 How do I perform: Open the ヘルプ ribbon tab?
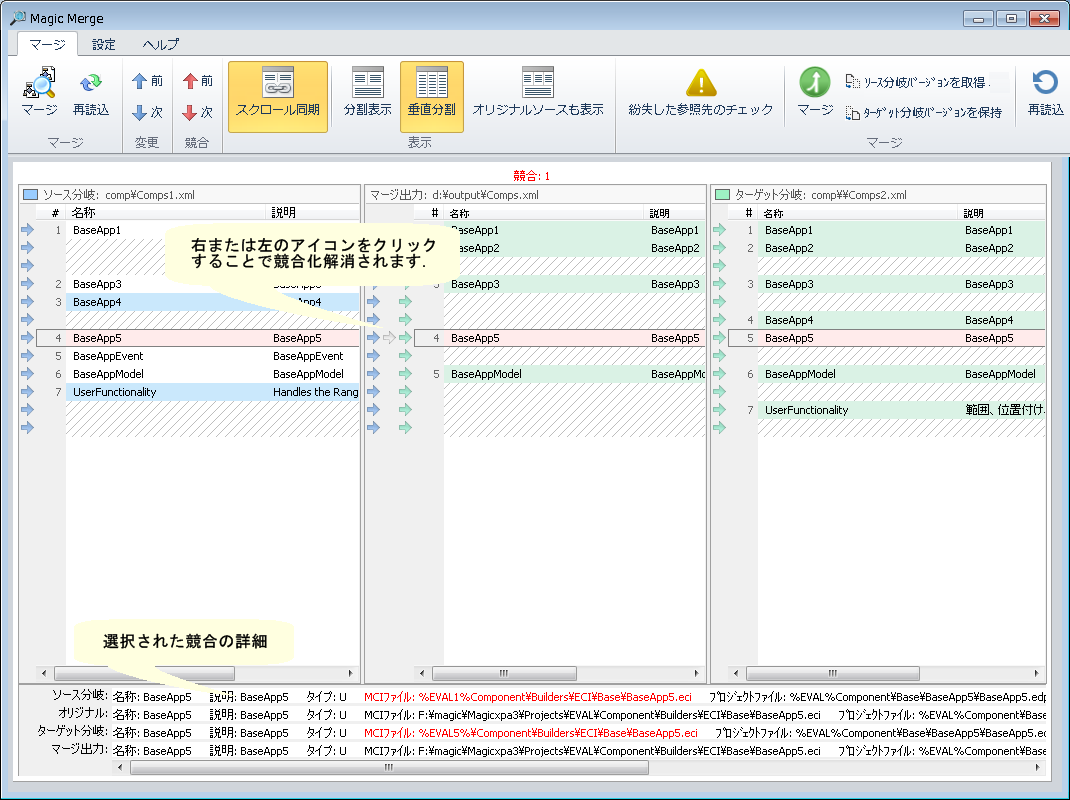(160, 44)
